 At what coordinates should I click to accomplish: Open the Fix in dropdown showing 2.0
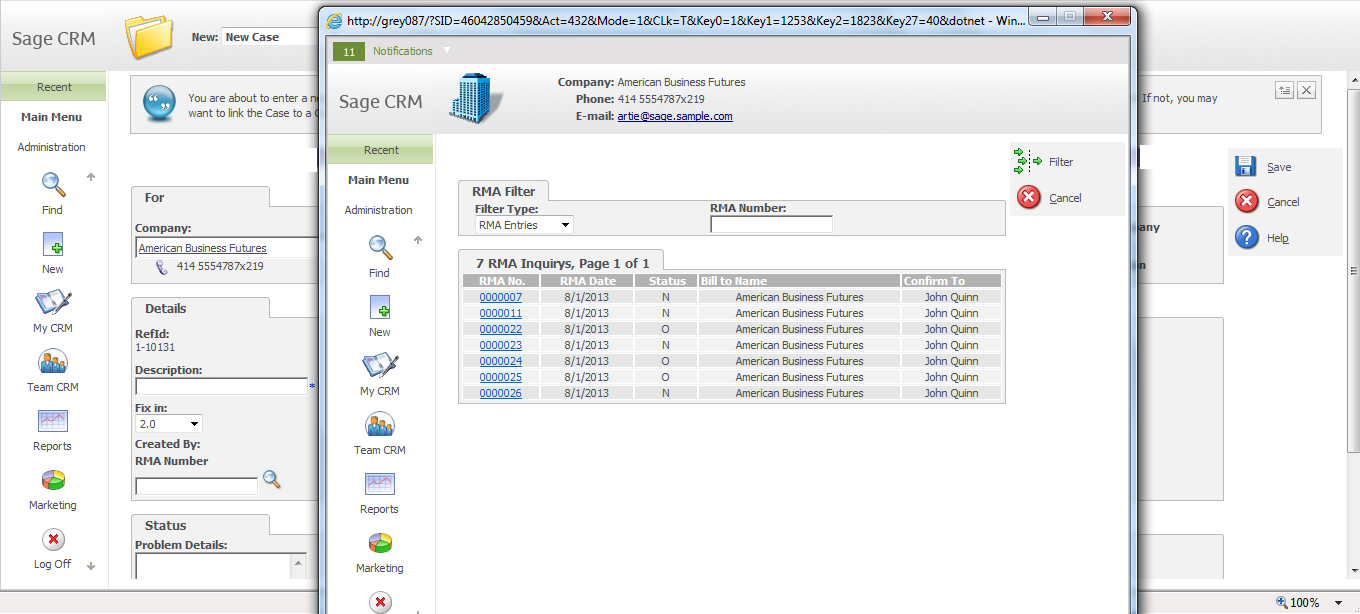tap(168, 424)
